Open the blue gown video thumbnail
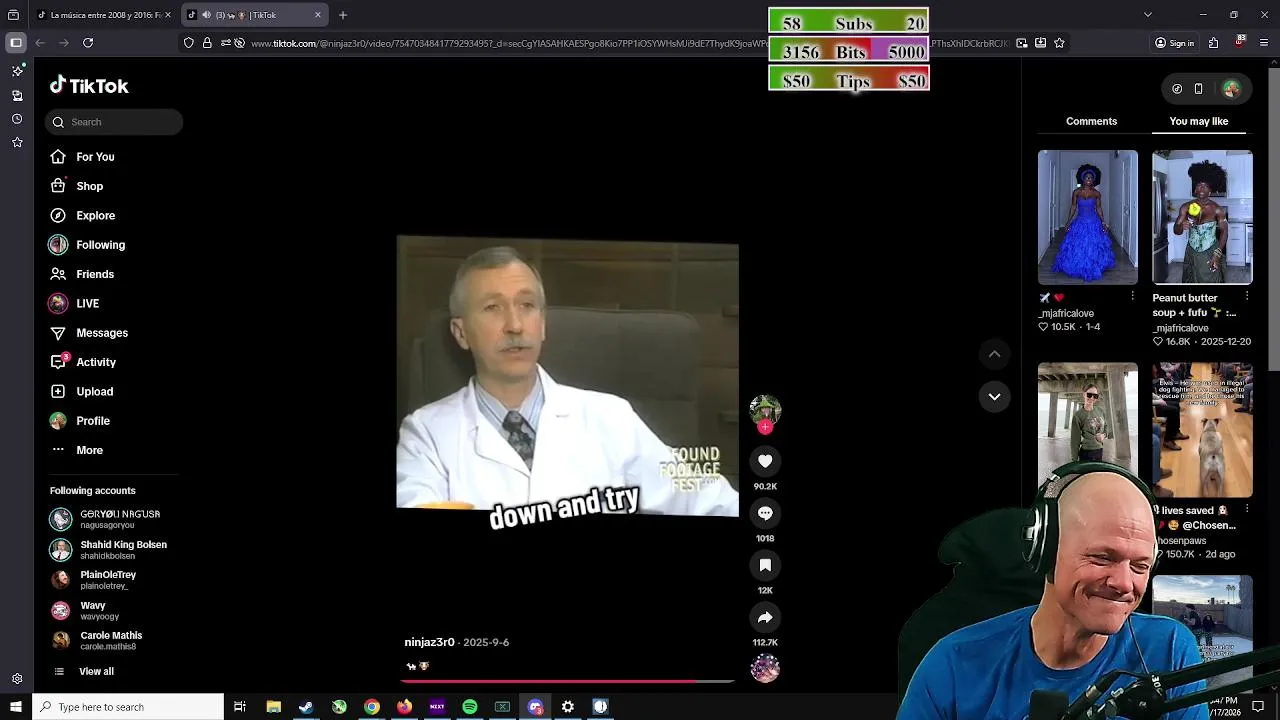Image resolution: width=1280 pixels, height=720 pixels. 1087,217
